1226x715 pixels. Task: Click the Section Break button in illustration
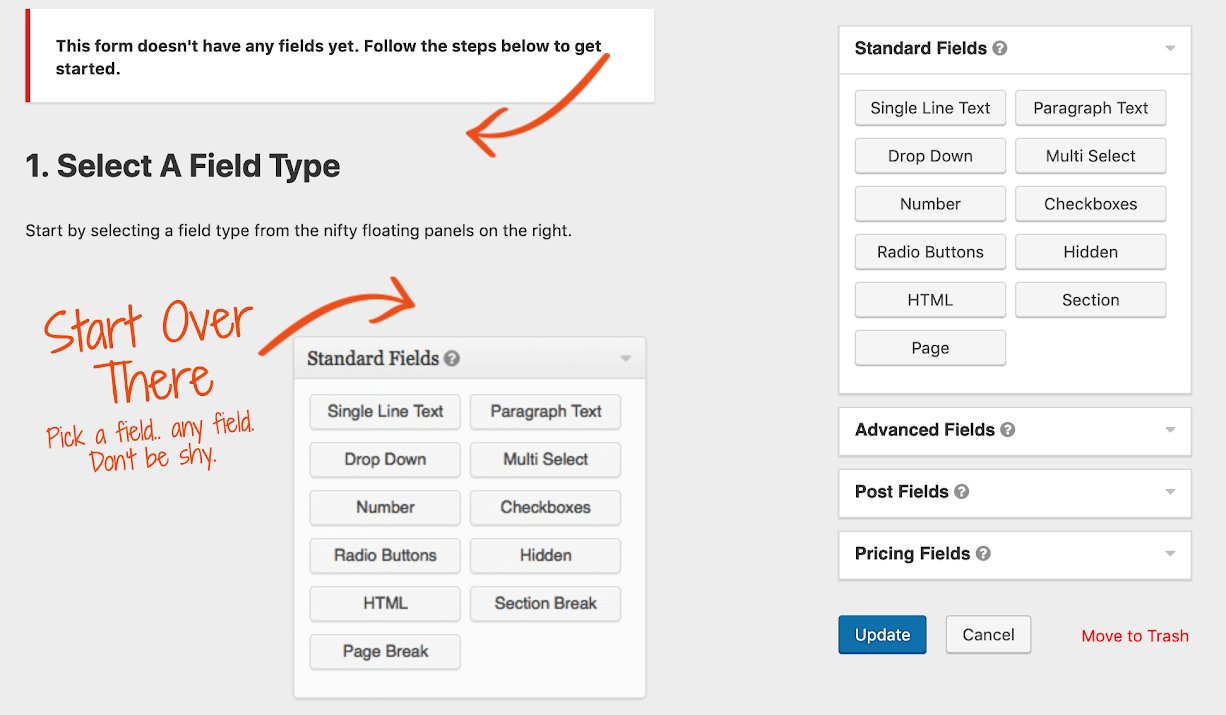tap(546, 604)
